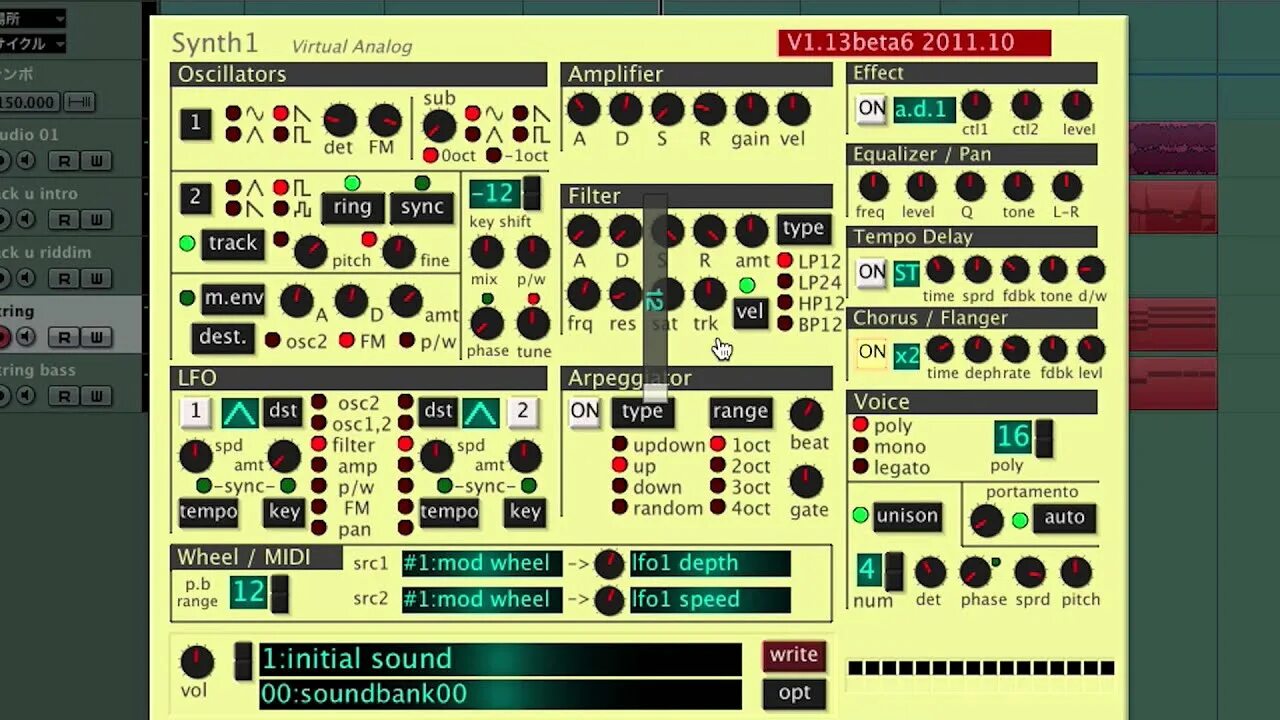The image size is (1280, 720).
Task: Click the amplifier A attack knob
Action: (583, 109)
